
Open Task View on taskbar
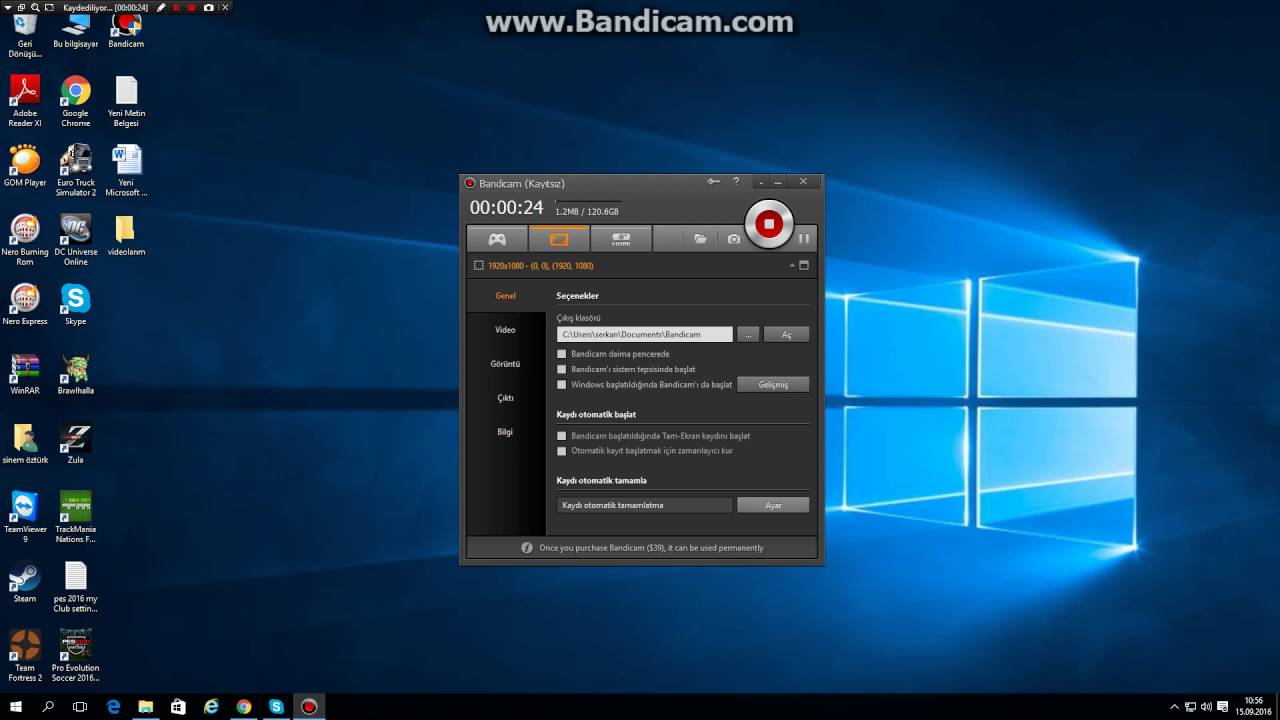80,706
